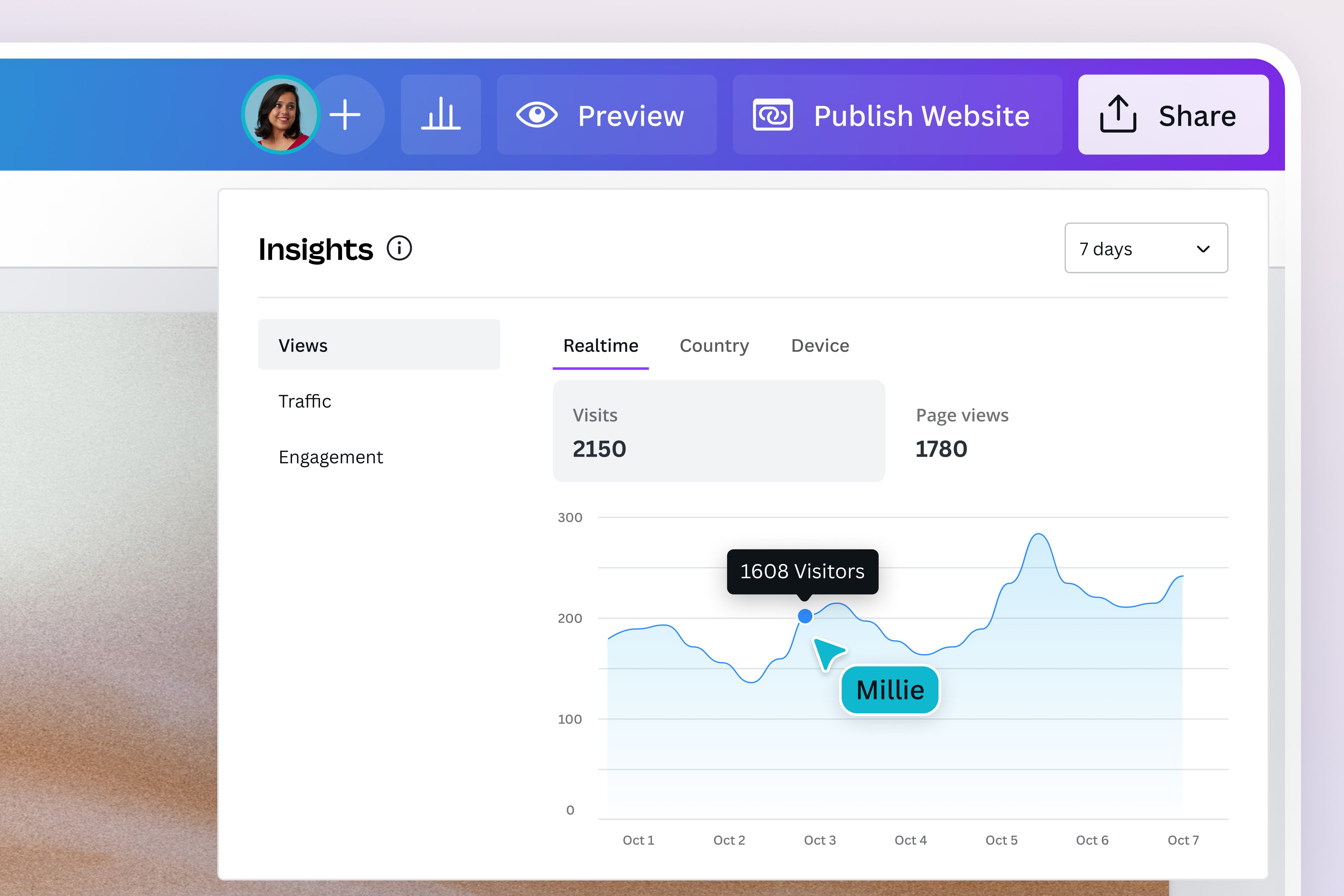This screenshot has height=896, width=1344.
Task: Click the blue data point on chart
Action: click(x=805, y=616)
